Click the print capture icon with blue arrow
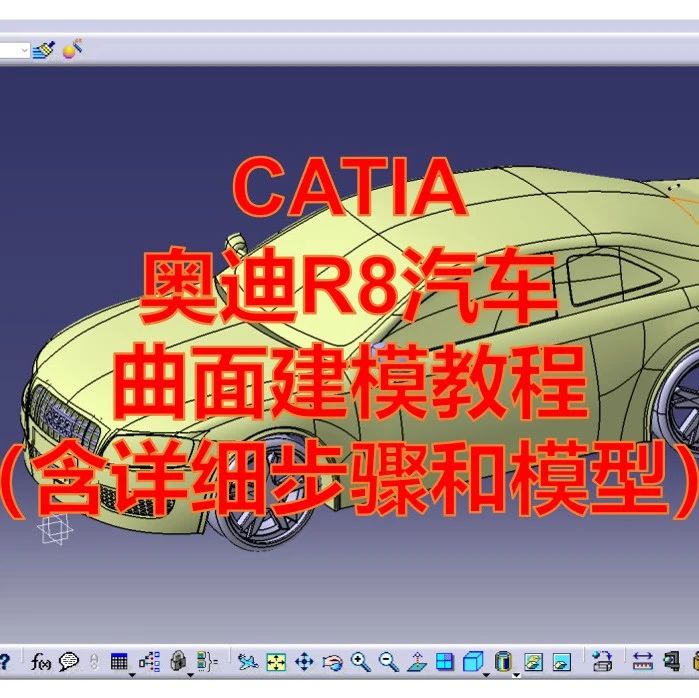Screen dimensions: 699x698 click(x=602, y=661)
